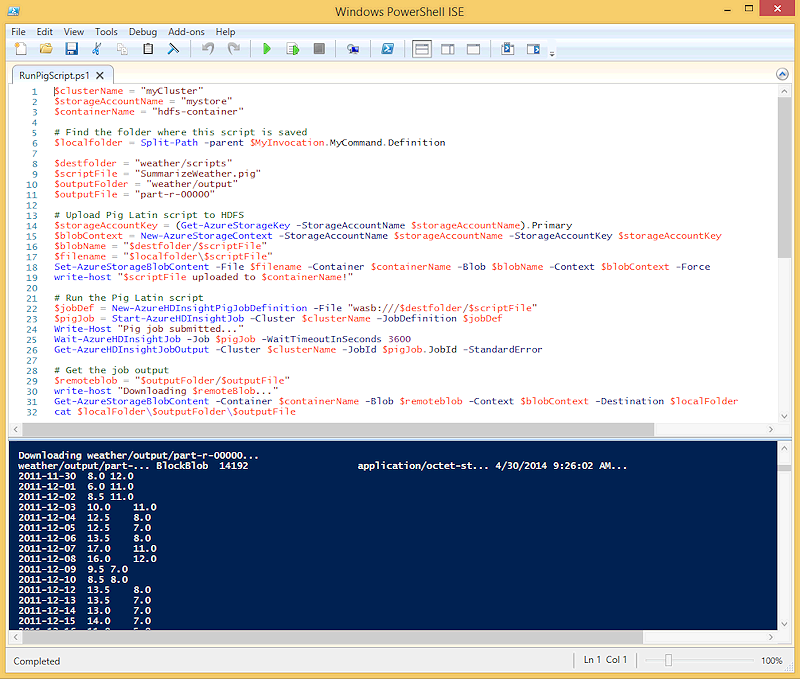
Task: Launch PowerShell.exe from the toolbar
Action: pyautogui.click(x=387, y=48)
